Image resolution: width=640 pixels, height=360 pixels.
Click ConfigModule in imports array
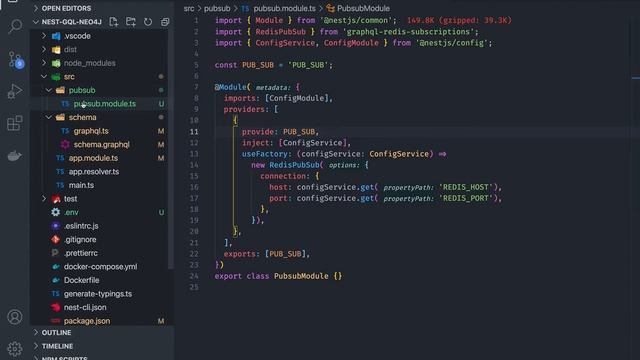[x=297, y=98]
